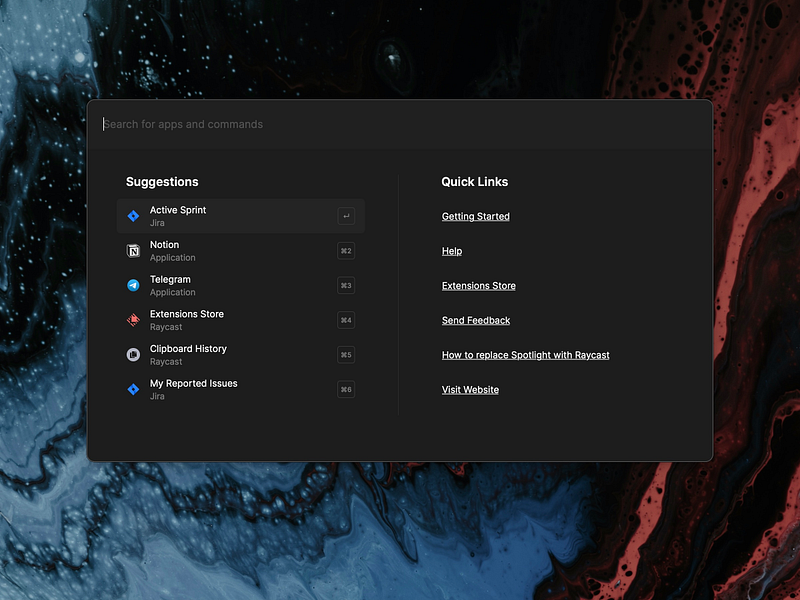Click the Jira subtitle under My Reported Issues
The image size is (800, 600).
pyautogui.click(x=157, y=396)
